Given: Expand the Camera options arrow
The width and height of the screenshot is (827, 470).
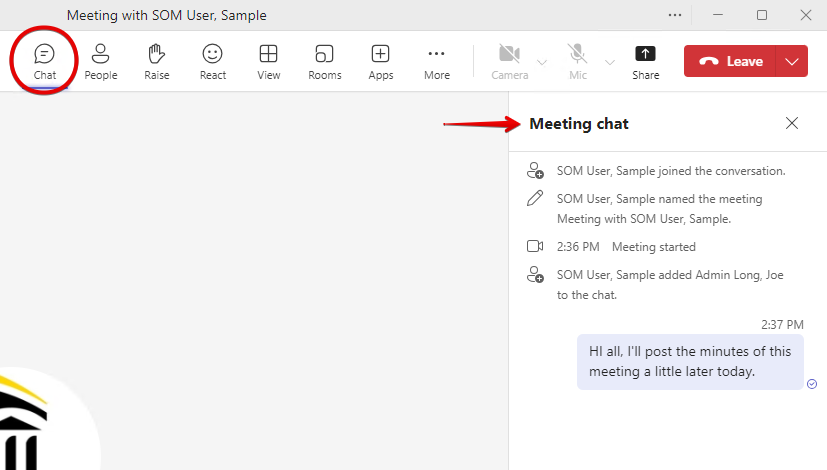Looking at the screenshot, I should (542, 62).
